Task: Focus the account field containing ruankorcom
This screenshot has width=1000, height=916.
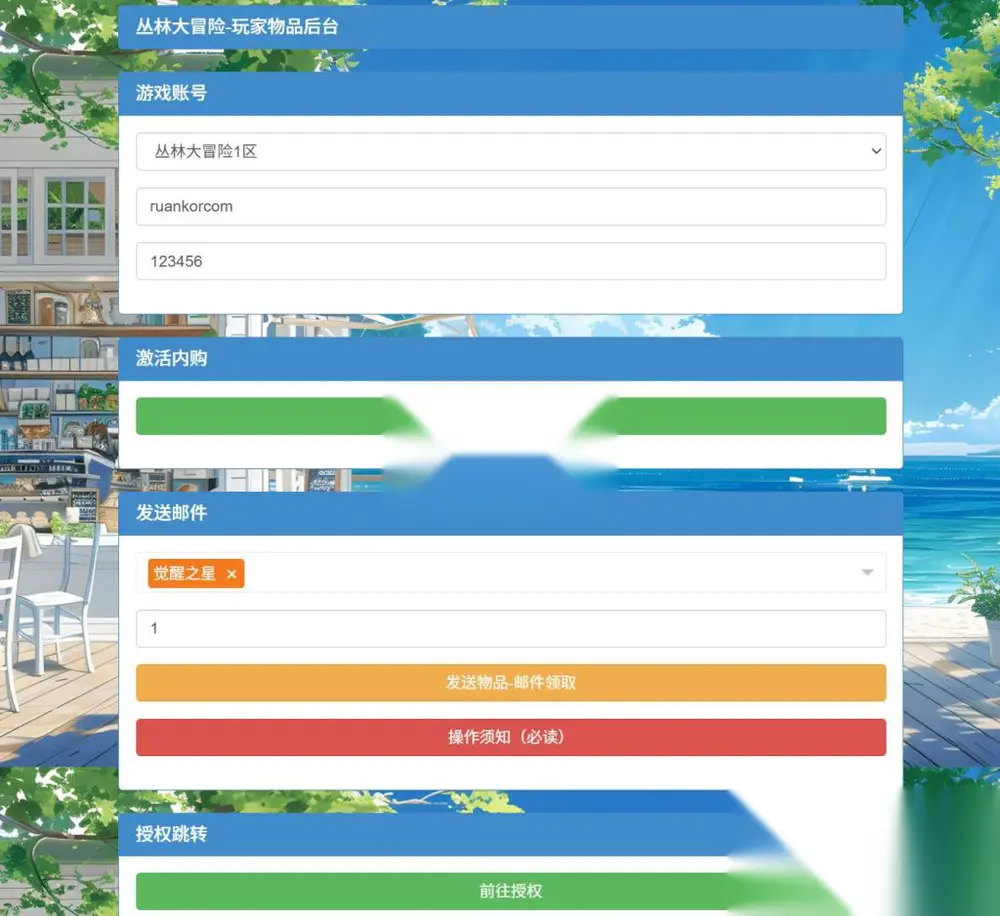Action: pyautogui.click(x=511, y=206)
